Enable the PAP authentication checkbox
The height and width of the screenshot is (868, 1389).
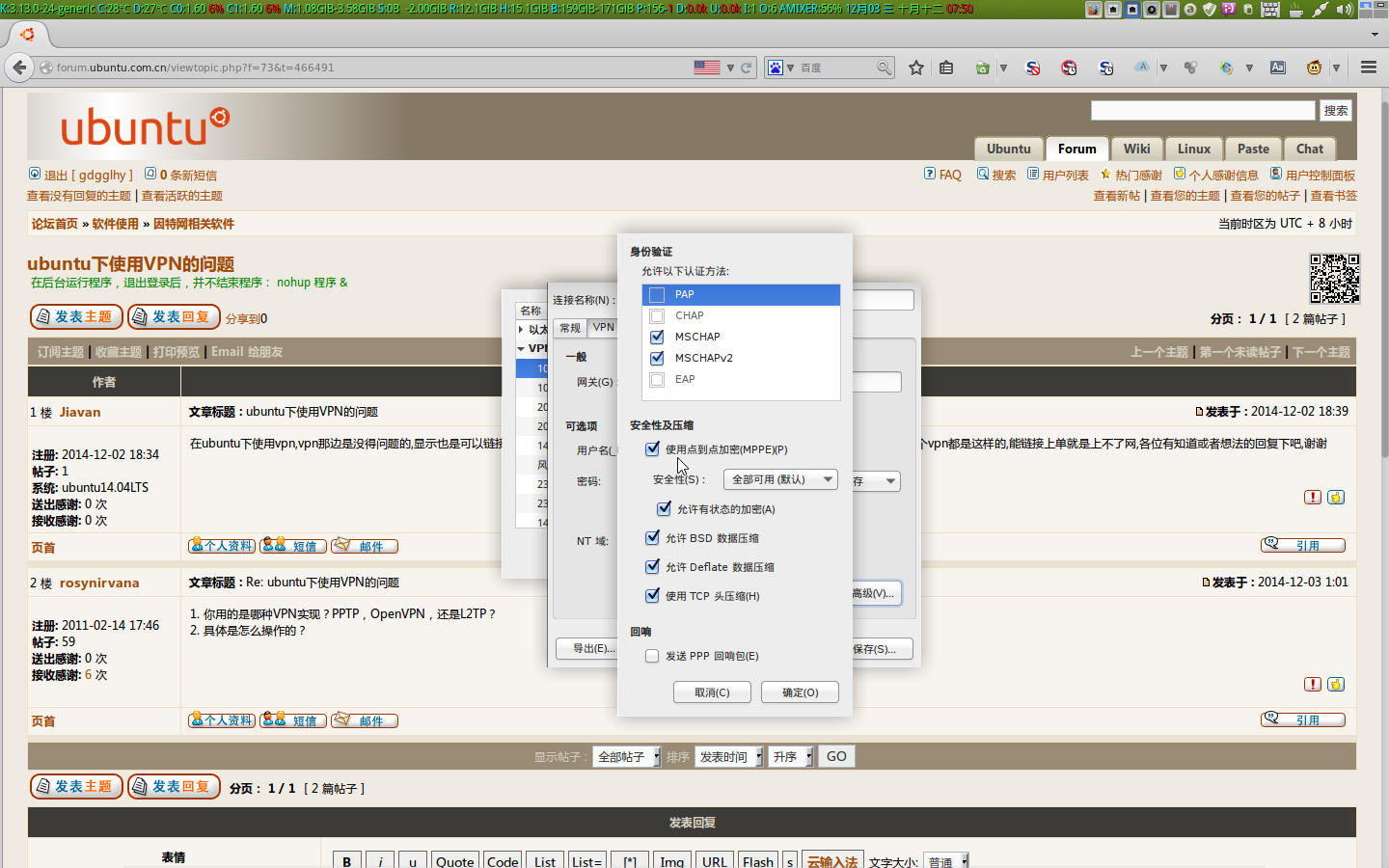(x=657, y=294)
